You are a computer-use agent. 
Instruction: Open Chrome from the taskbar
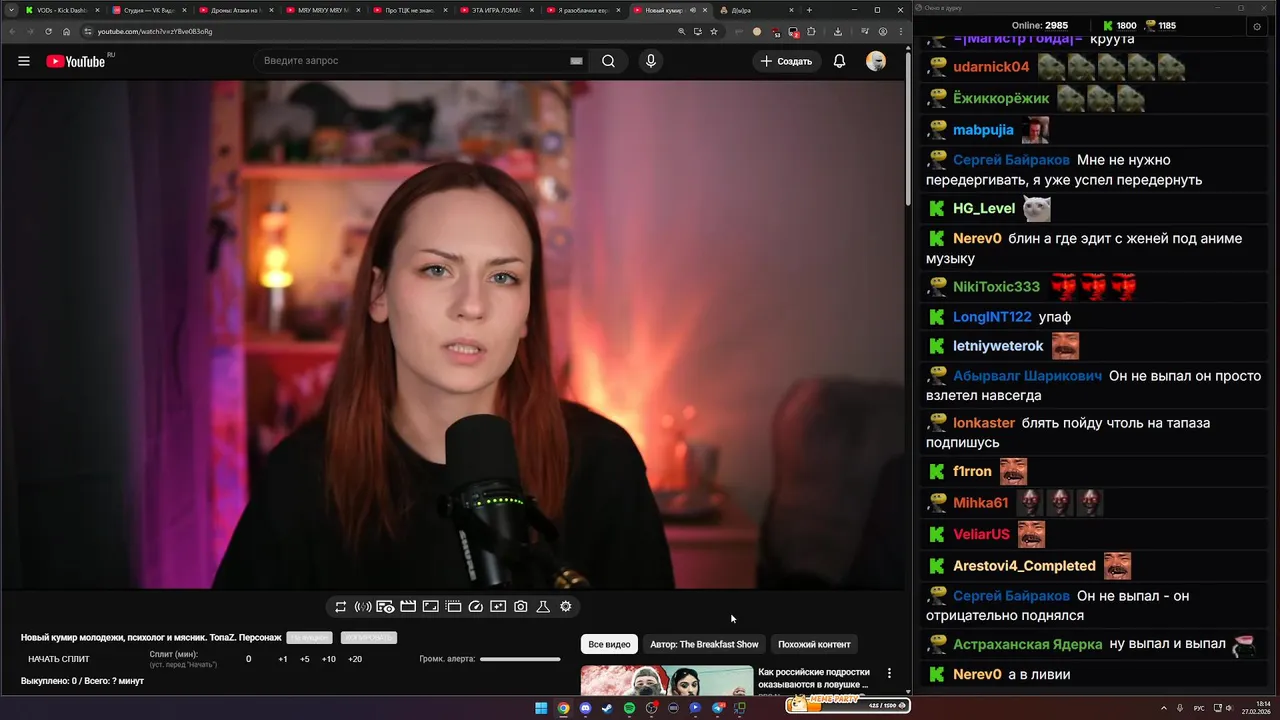tap(563, 708)
